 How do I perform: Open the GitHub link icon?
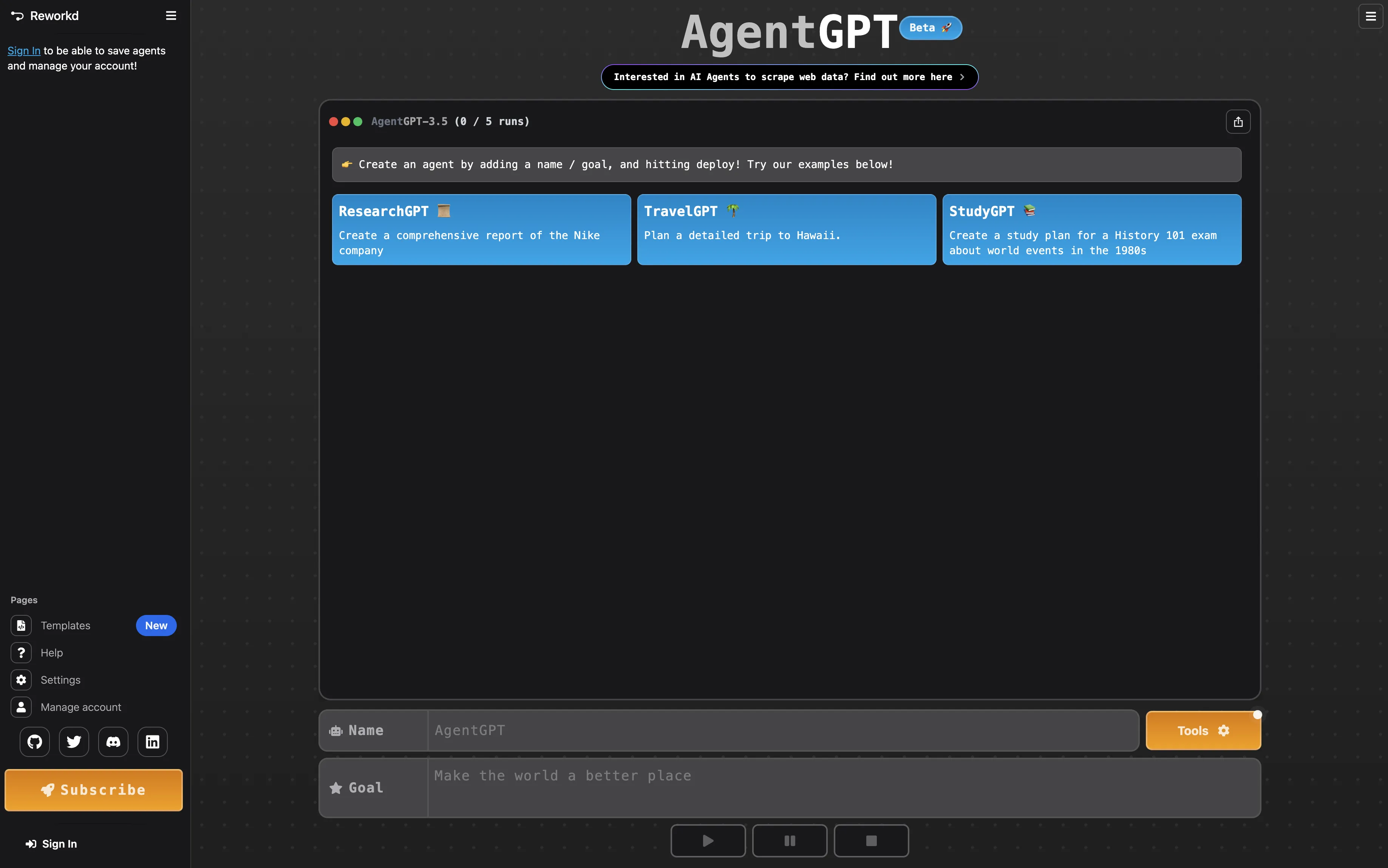pos(35,742)
